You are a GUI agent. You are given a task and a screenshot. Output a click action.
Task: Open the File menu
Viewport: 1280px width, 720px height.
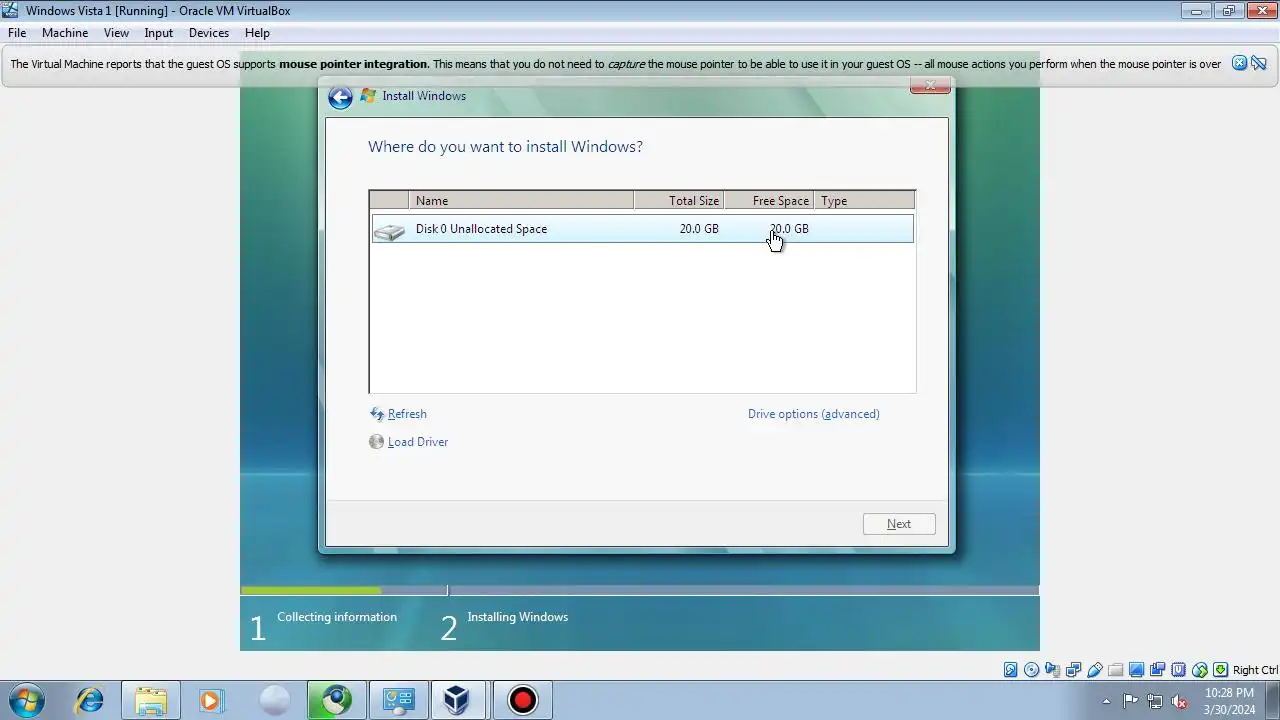point(17,33)
